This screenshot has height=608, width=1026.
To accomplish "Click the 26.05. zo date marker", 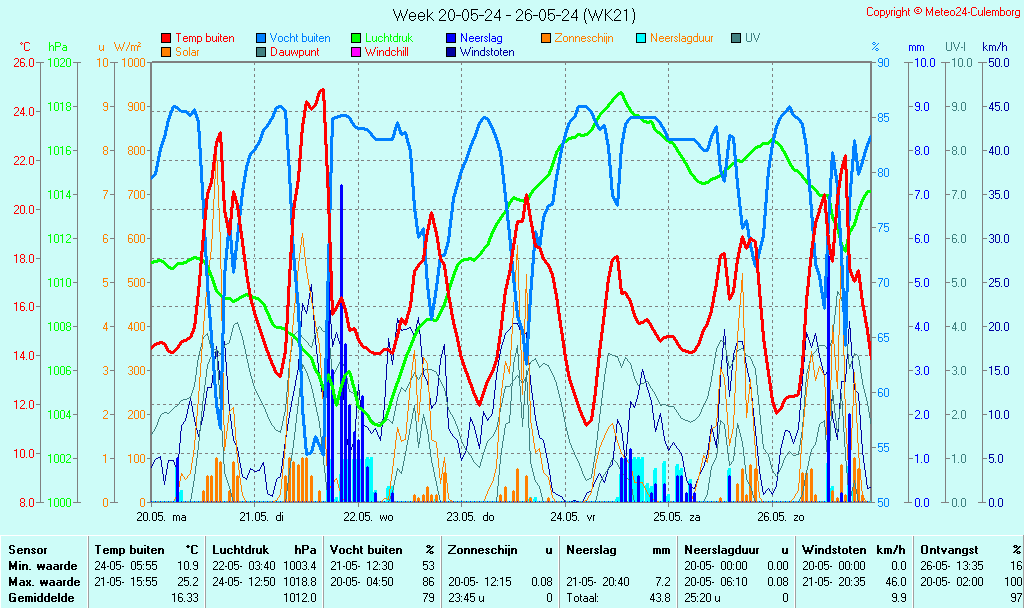I will pyautogui.click(x=781, y=517).
